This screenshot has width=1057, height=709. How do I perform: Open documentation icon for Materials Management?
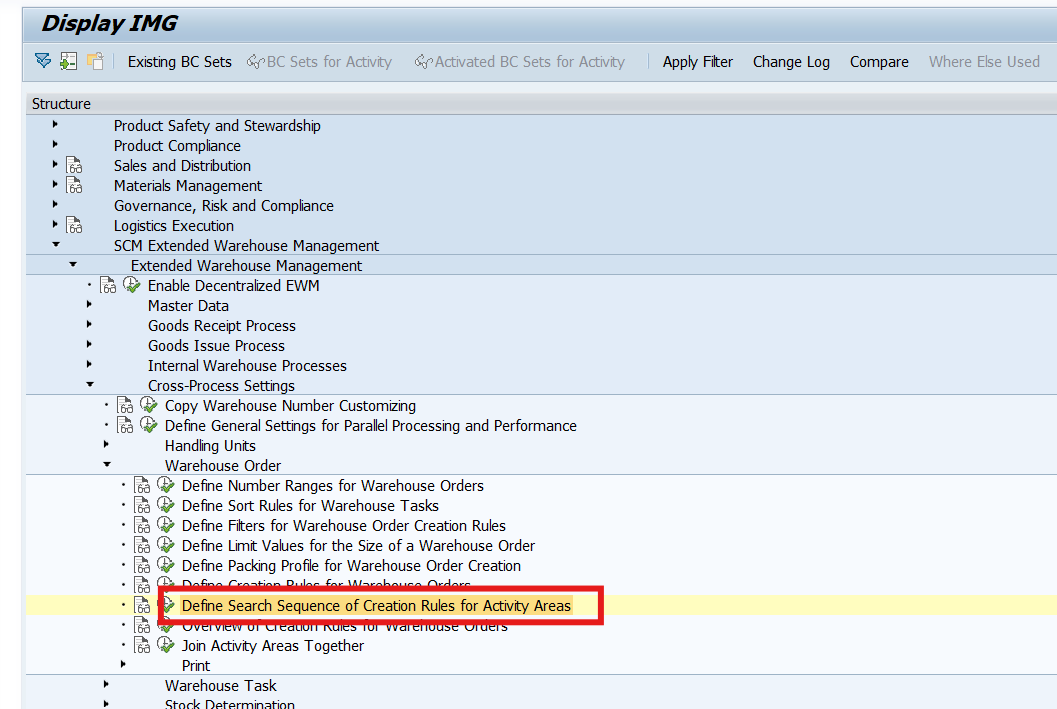point(74,185)
